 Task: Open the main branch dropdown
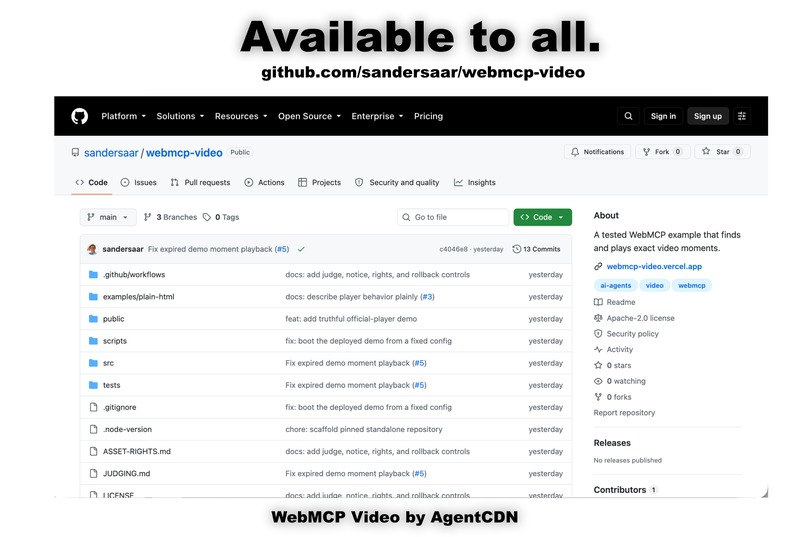coord(108,217)
